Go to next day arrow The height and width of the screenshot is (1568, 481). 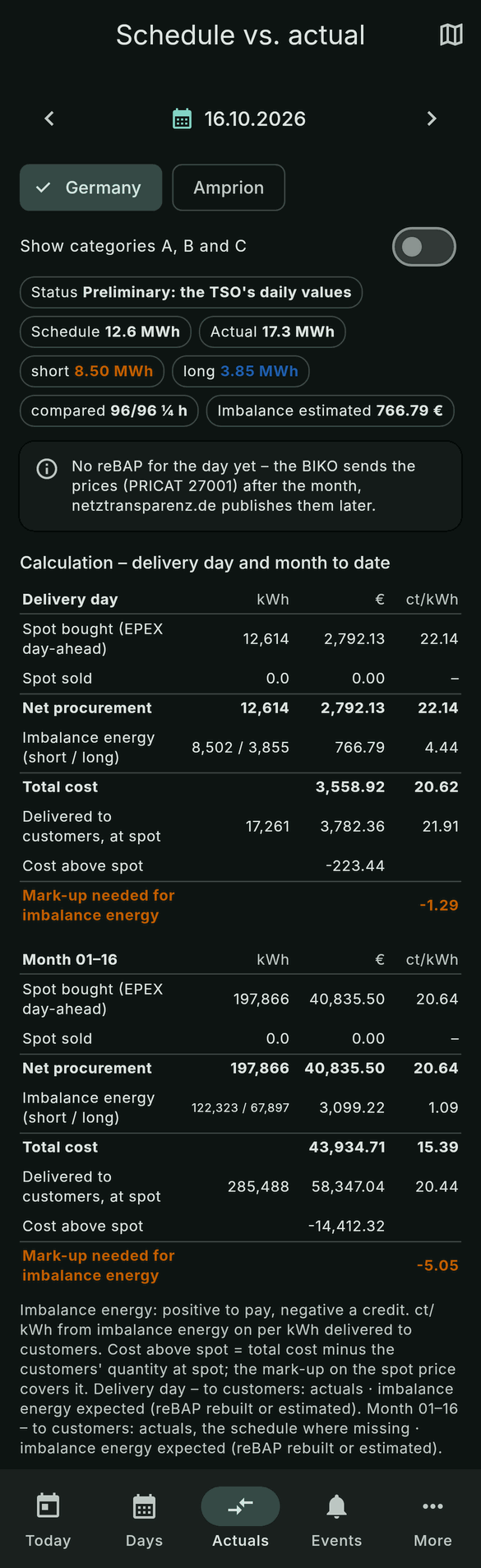(432, 118)
